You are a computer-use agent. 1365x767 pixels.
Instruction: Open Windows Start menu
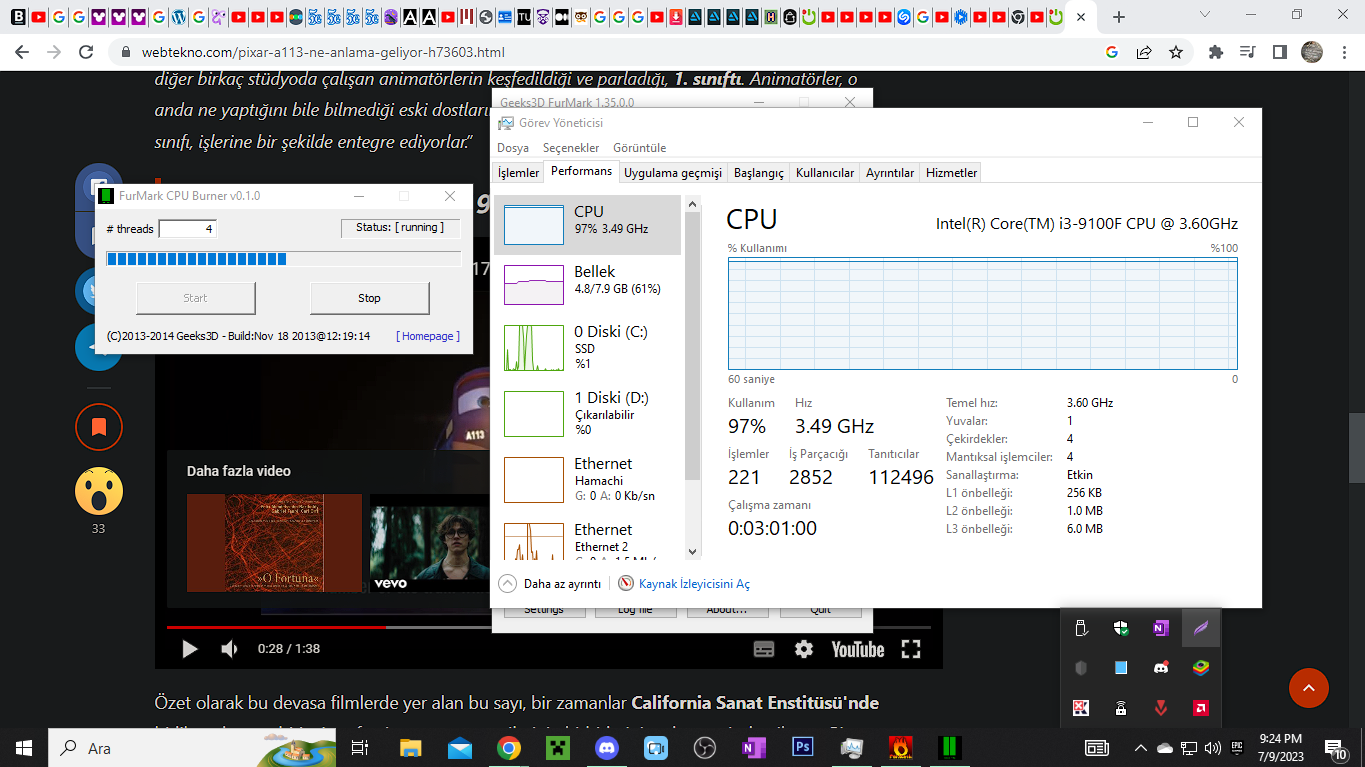pyautogui.click(x=24, y=747)
